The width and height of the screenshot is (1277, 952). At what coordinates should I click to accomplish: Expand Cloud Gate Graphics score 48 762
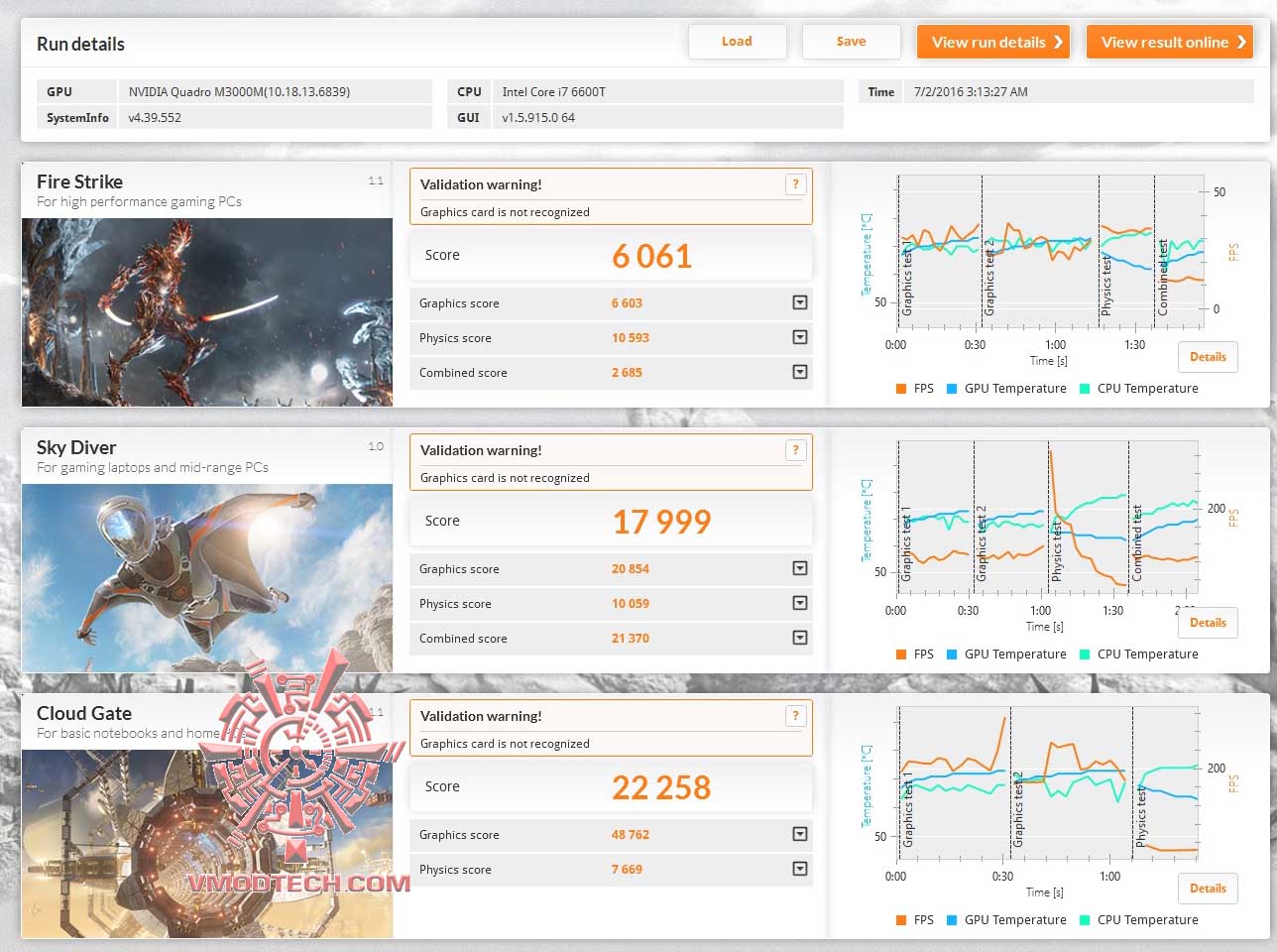[800, 834]
